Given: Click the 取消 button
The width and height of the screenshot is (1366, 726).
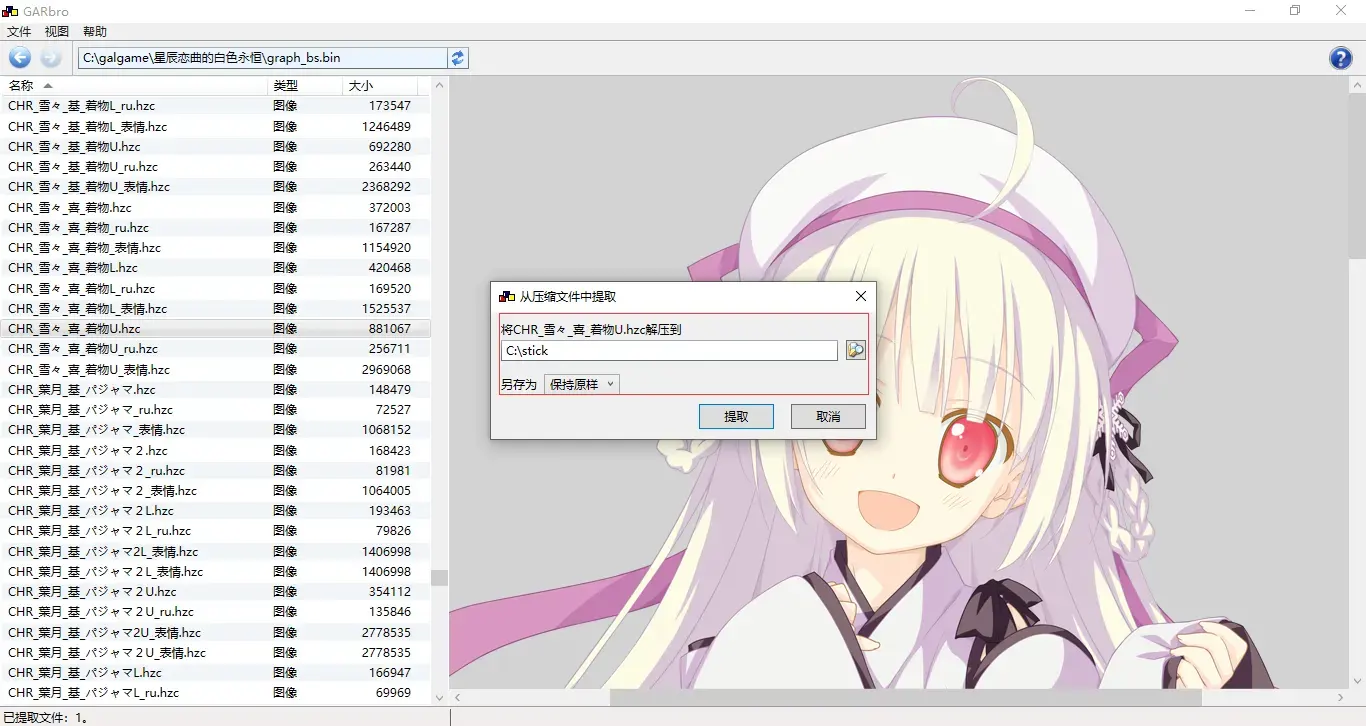Looking at the screenshot, I should [828, 416].
